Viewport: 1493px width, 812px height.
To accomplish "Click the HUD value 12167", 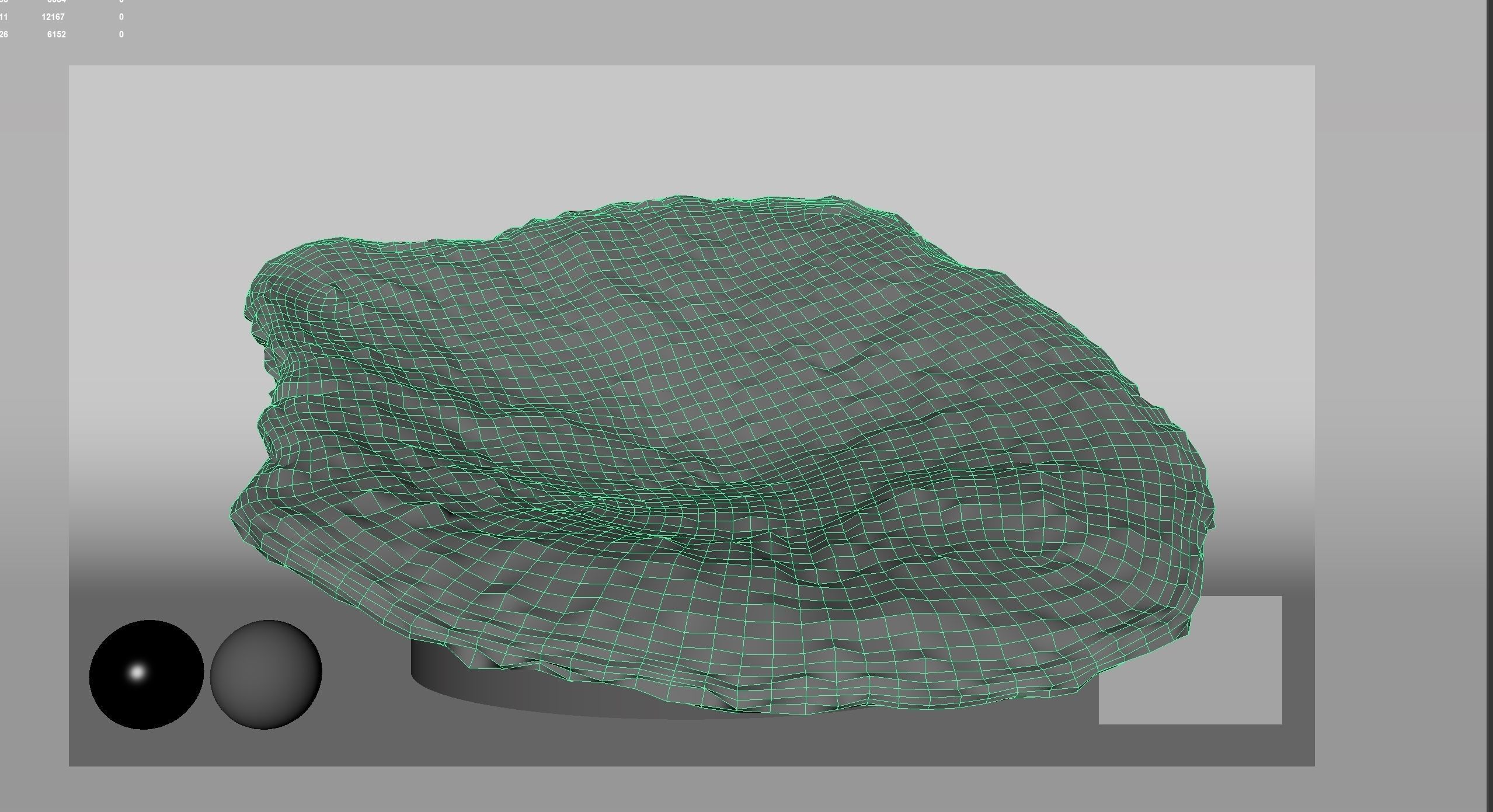I will pos(53,17).
